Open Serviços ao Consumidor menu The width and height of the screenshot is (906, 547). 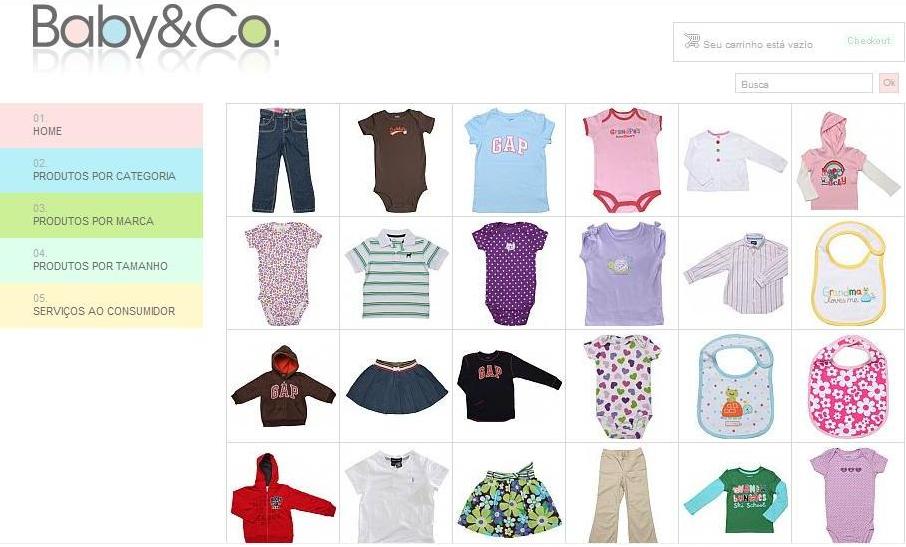click(101, 306)
